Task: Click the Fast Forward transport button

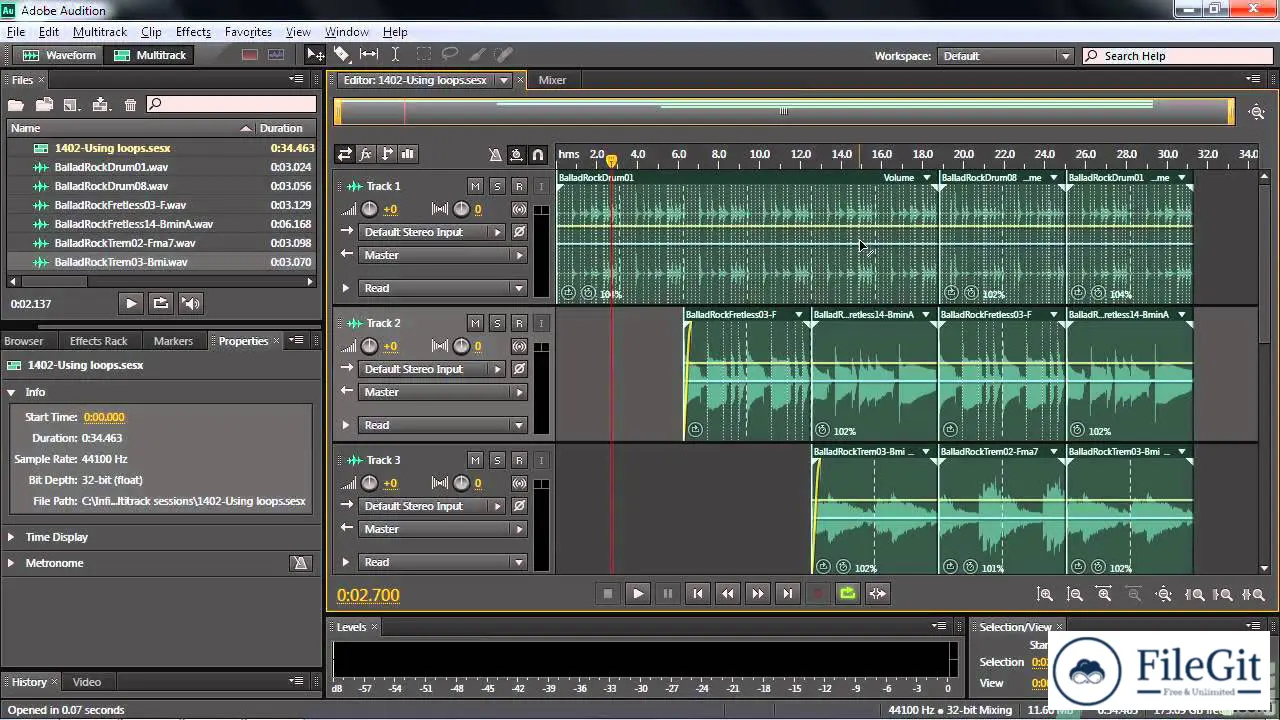Action: pos(757,593)
